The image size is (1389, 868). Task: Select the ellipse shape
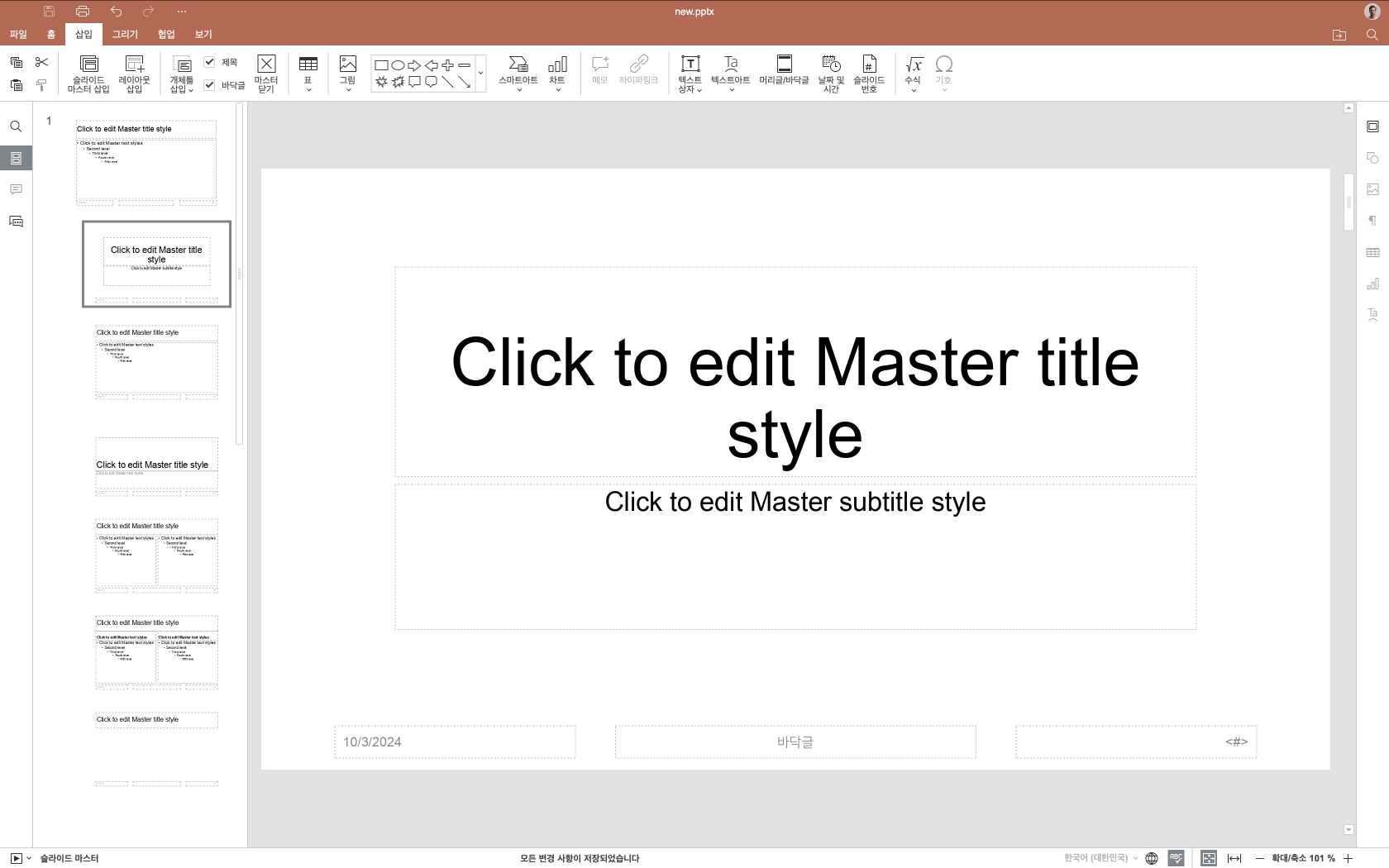(x=398, y=65)
